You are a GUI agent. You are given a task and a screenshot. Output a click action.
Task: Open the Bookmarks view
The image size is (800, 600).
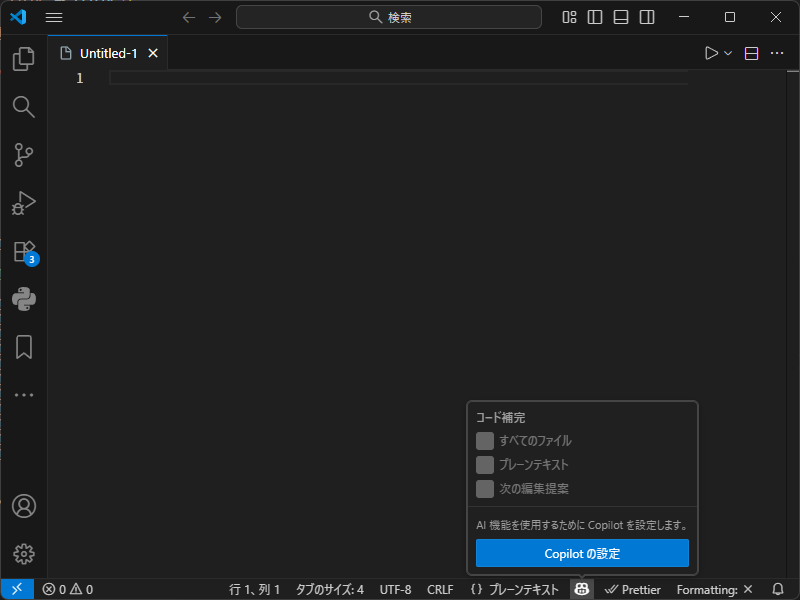point(23,347)
